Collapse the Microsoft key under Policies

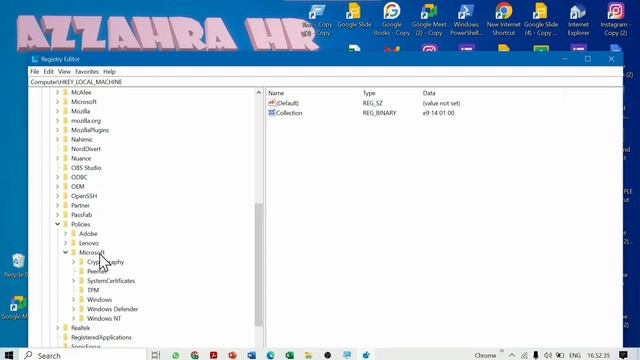click(x=65, y=252)
